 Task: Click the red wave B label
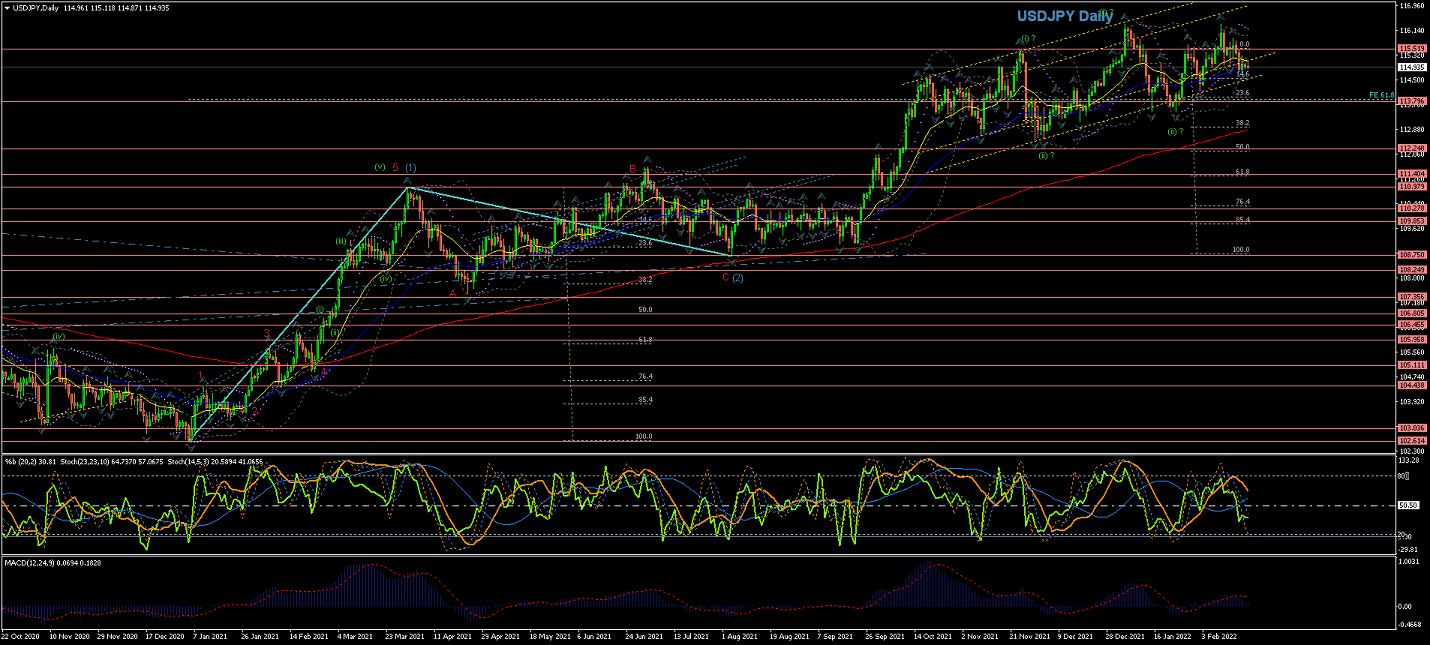[632, 169]
